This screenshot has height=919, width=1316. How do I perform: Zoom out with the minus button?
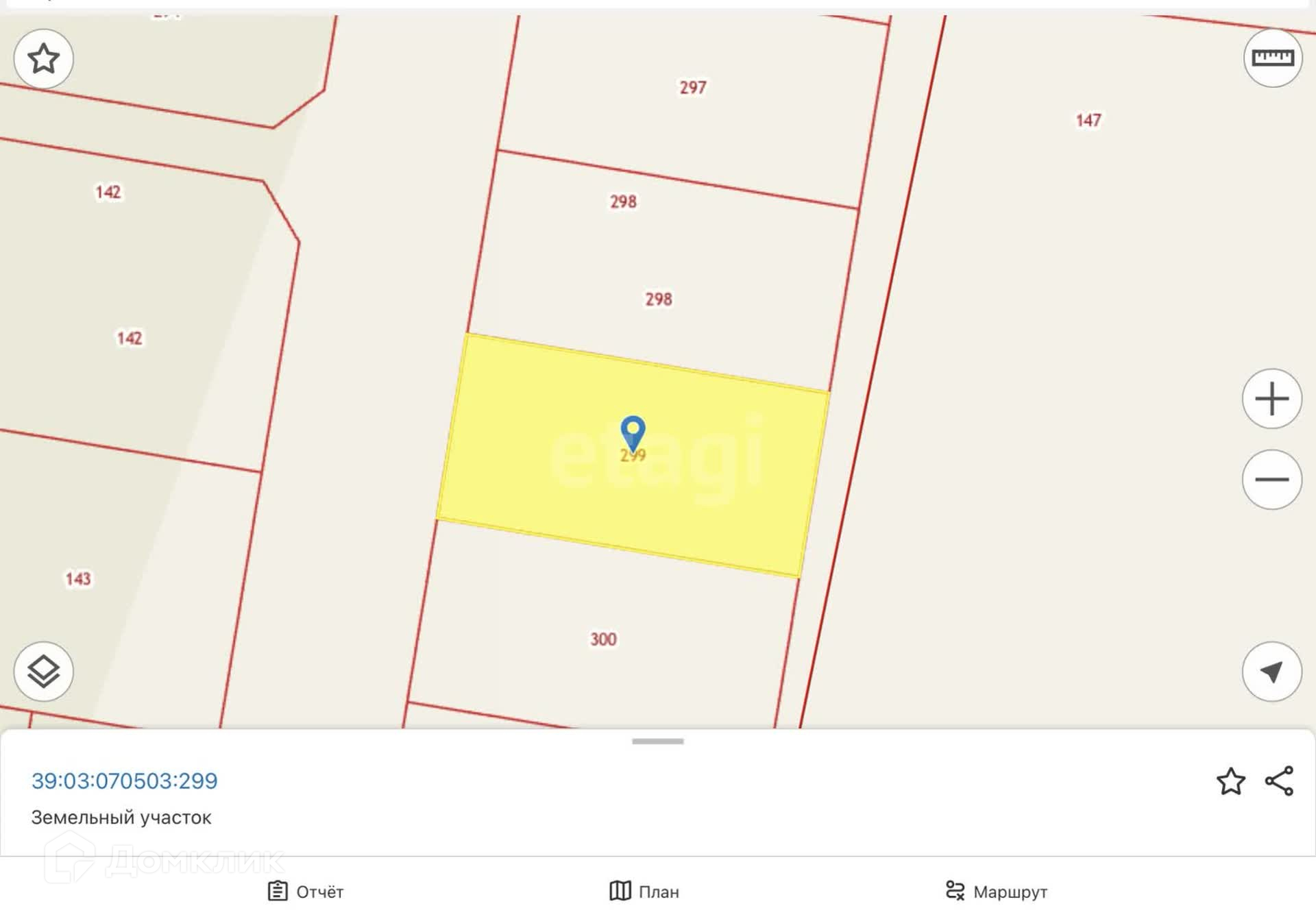pyautogui.click(x=1272, y=480)
